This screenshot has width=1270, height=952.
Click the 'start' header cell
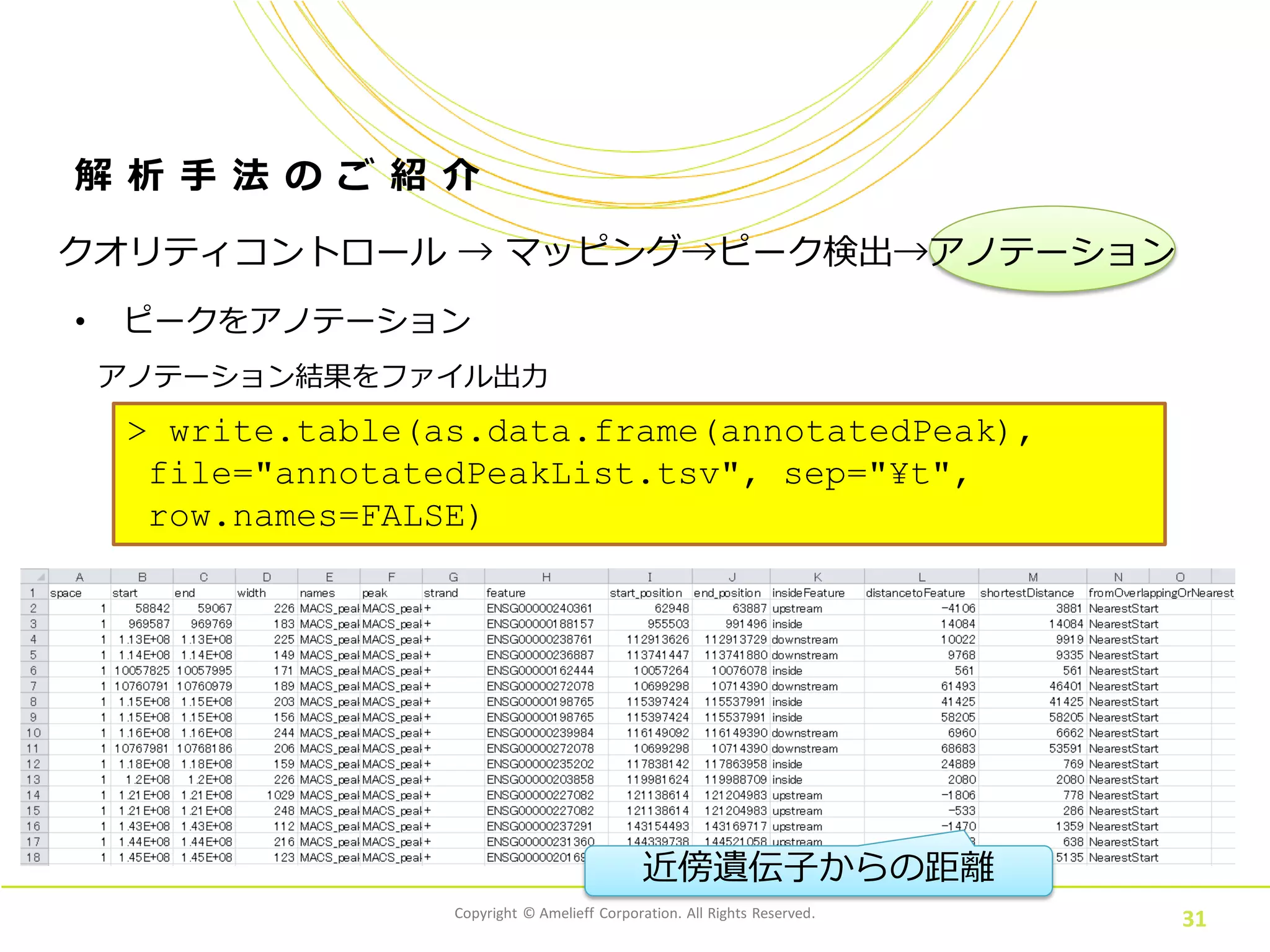pyautogui.click(x=142, y=593)
